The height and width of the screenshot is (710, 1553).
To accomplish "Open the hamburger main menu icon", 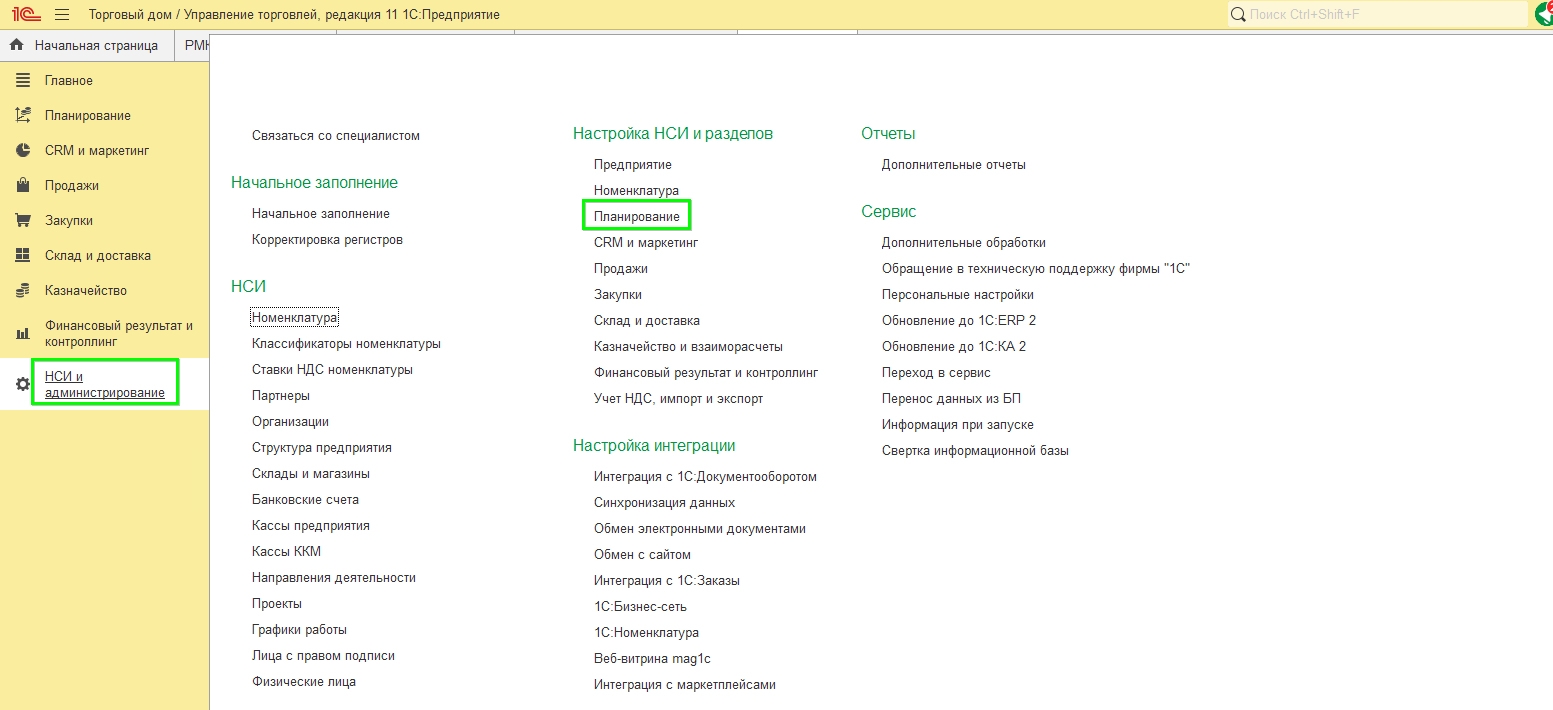I will [62, 14].
